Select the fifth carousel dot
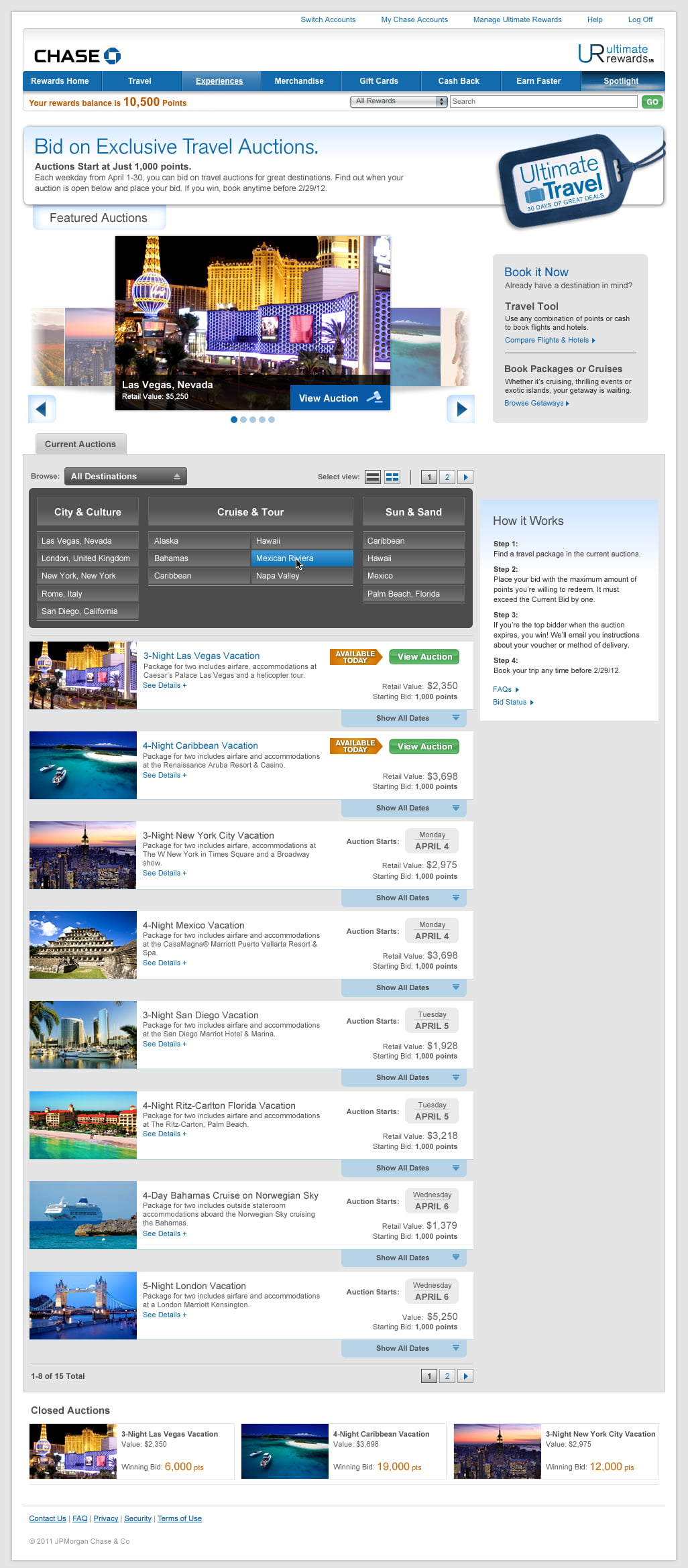688x1568 pixels. [x=271, y=420]
